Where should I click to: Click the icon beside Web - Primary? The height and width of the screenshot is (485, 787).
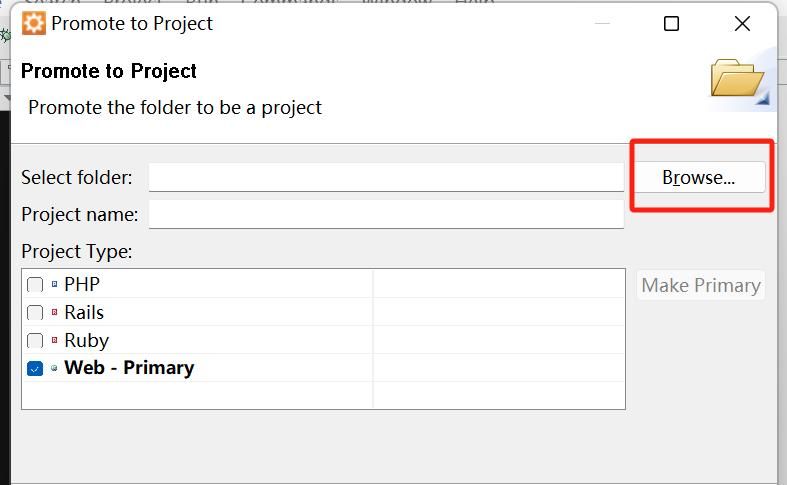click(x=54, y=368)
